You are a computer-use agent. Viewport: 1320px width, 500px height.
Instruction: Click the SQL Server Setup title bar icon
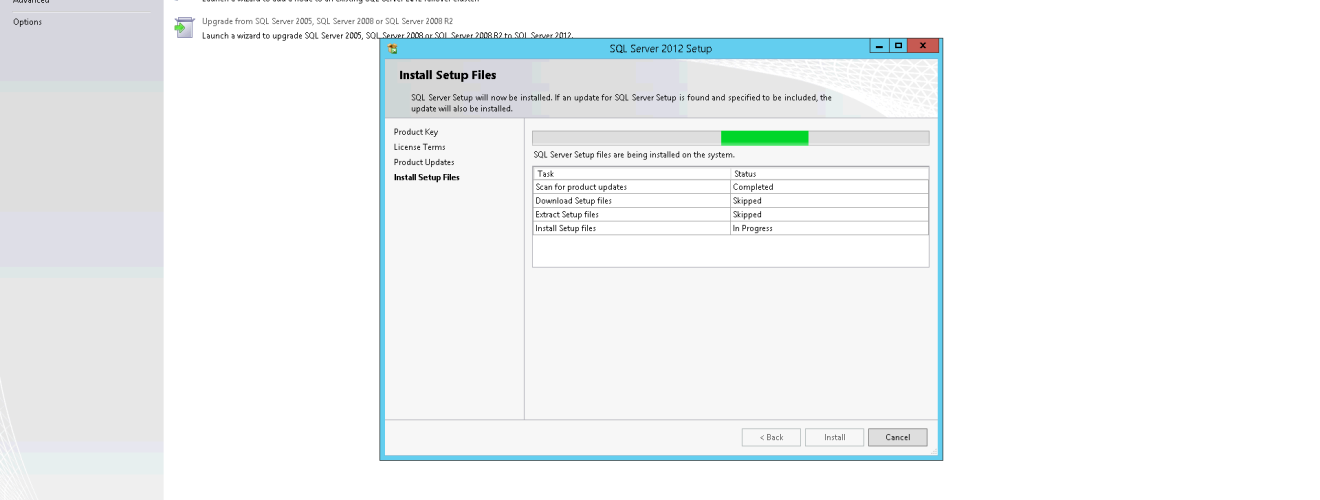[x=393, y=47]
